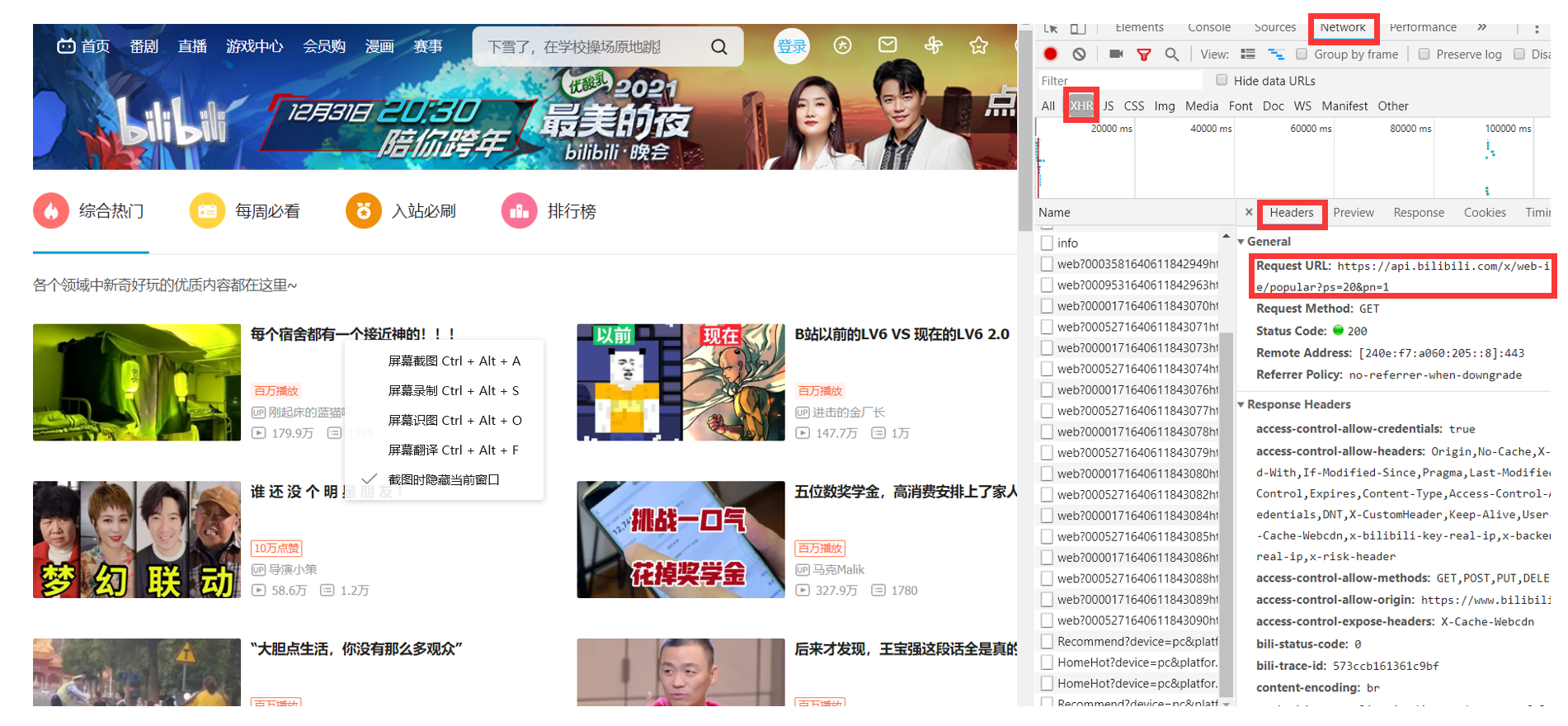Open the 直播 navigation link
The image size is (1568, 726).
(193, 46)
